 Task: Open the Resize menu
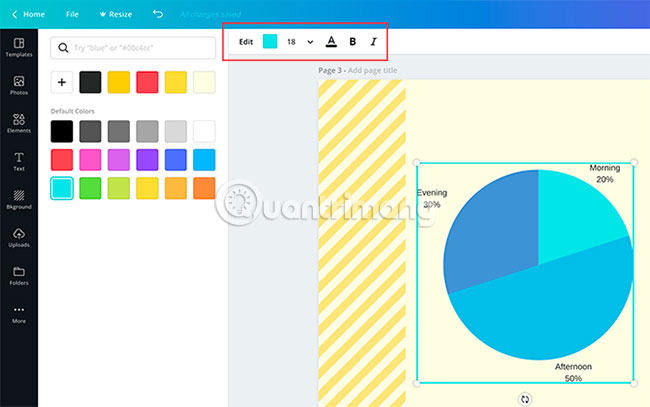[x=116, y=14]
